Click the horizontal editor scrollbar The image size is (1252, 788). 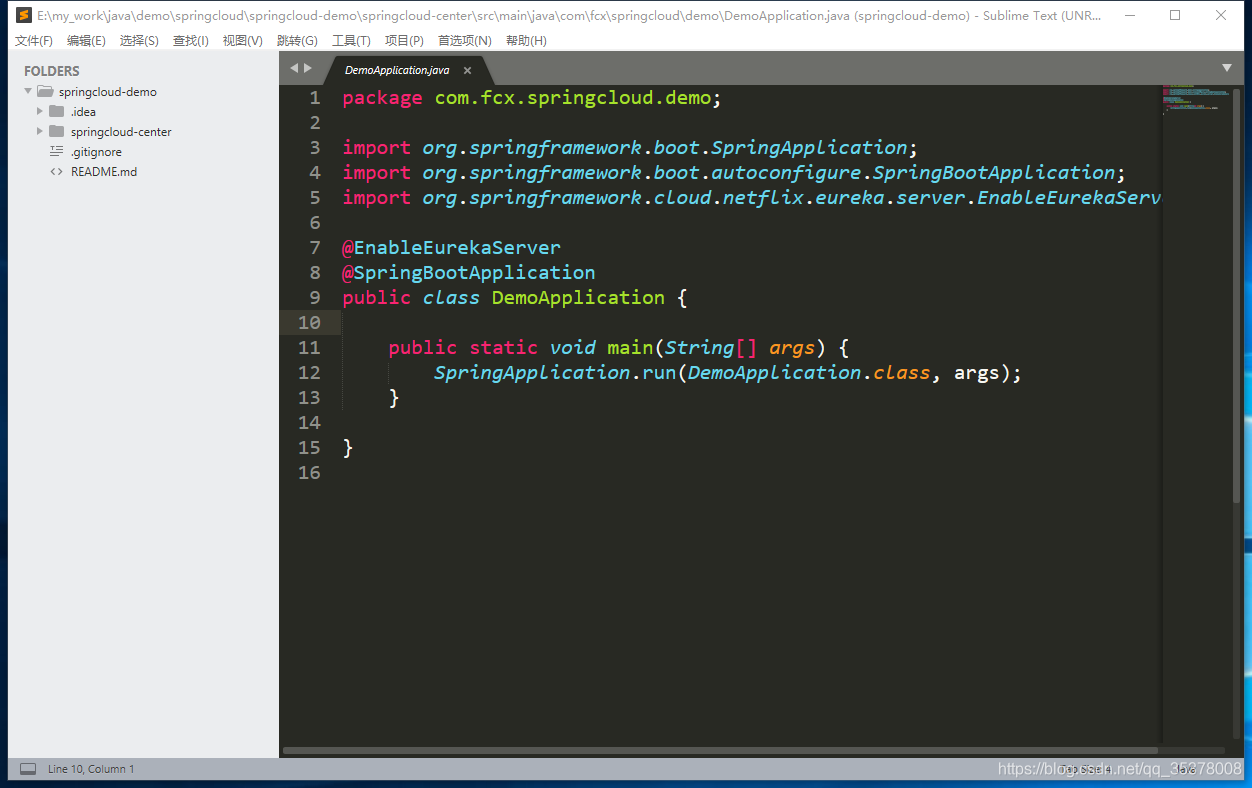point(720,750)
